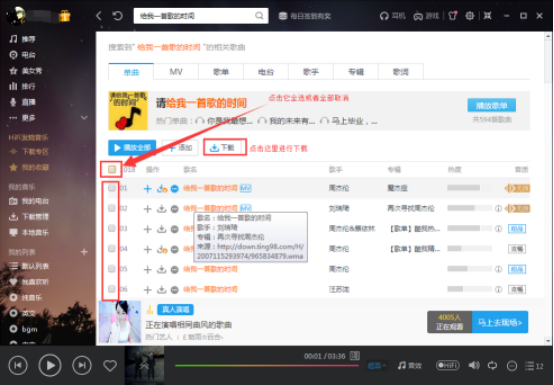
Task: Check the checkbox for song 03
Action: 112,229
